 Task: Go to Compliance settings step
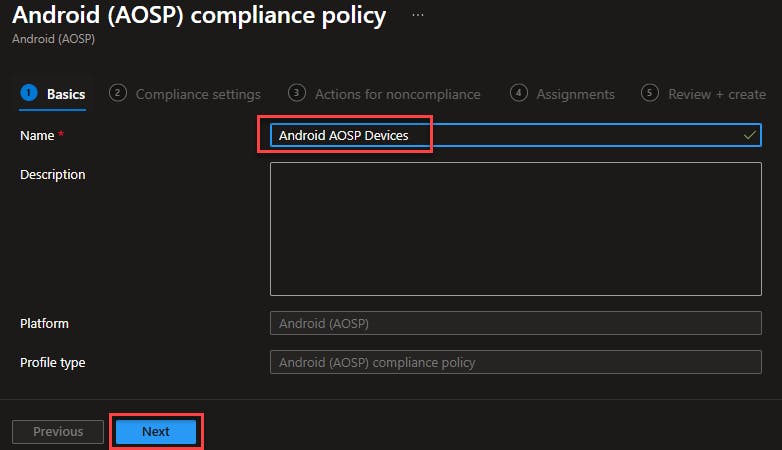(x=185, y=94)
